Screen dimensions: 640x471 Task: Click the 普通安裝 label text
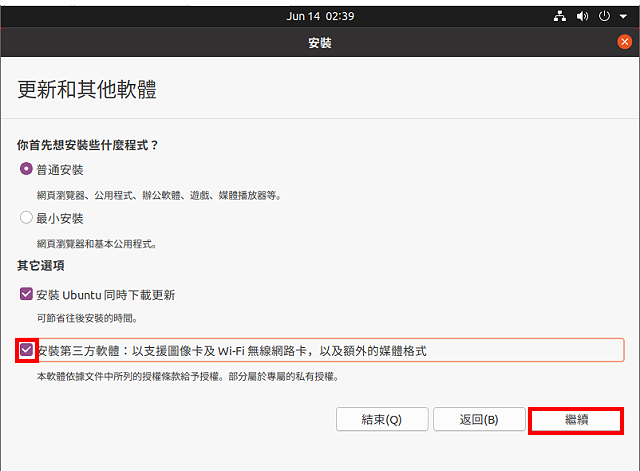click(x=60, y=170)
